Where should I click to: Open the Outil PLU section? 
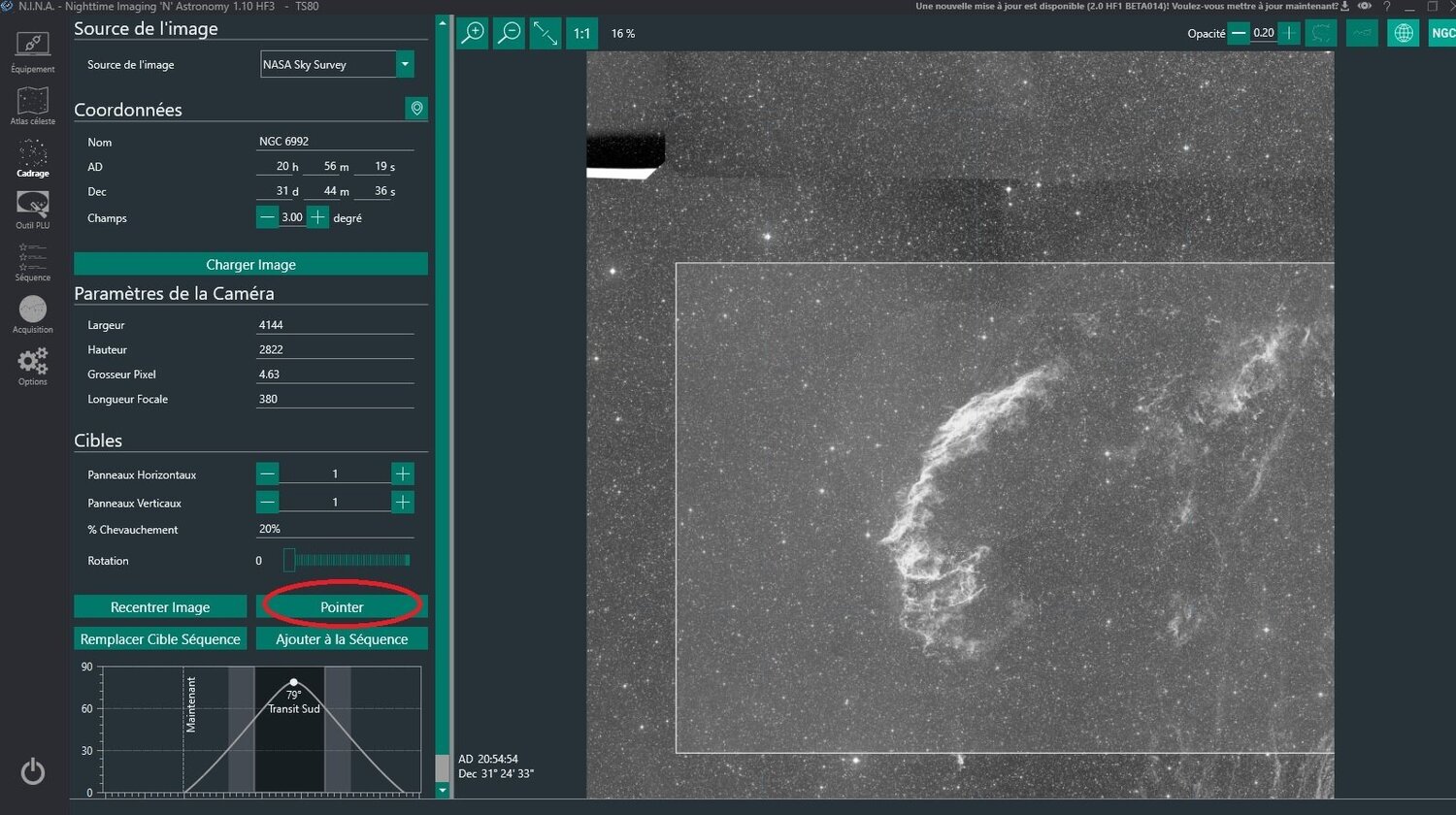pos(33,210)
